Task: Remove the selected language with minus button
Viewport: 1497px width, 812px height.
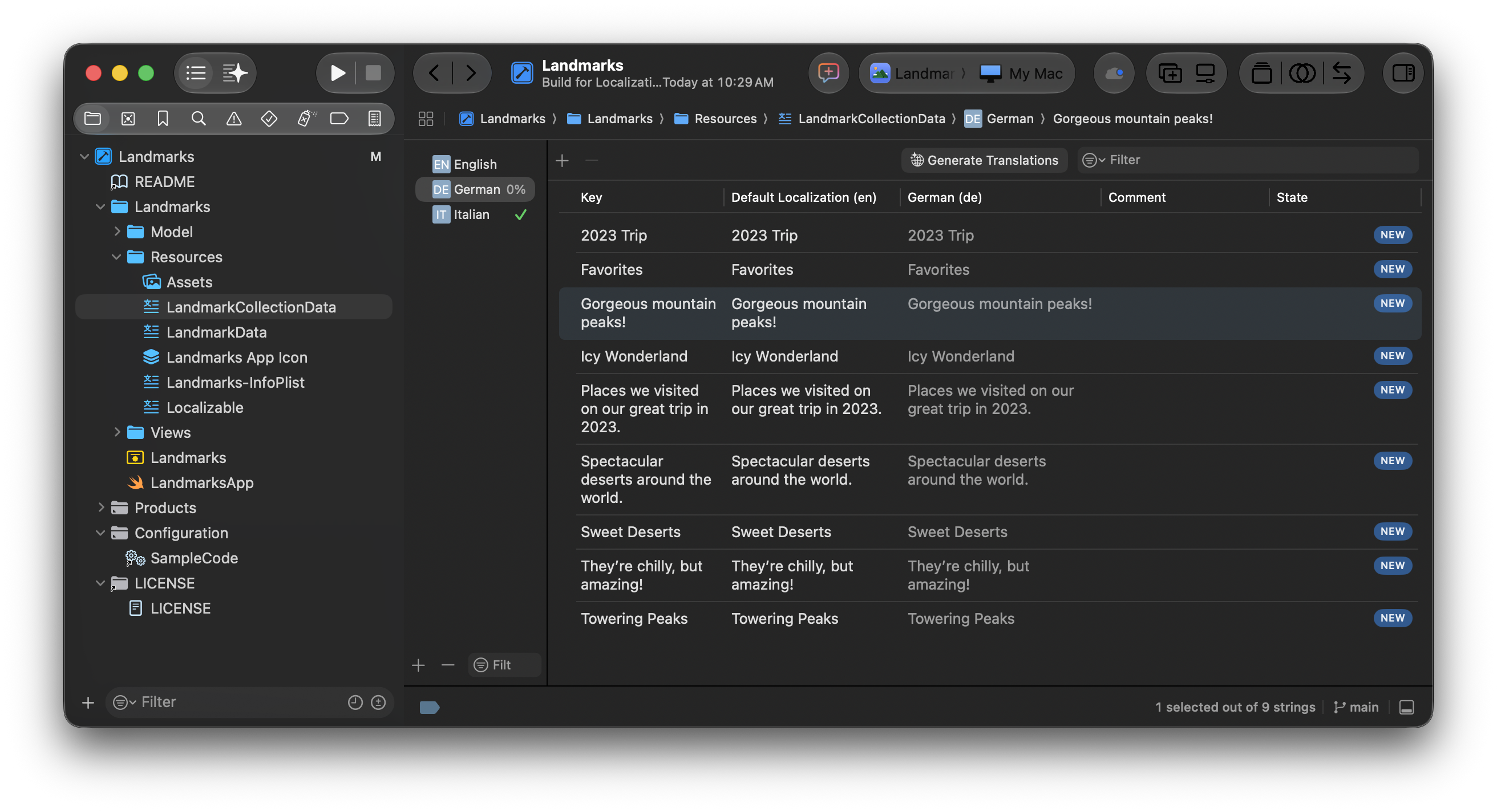Action: coord(447,664)
